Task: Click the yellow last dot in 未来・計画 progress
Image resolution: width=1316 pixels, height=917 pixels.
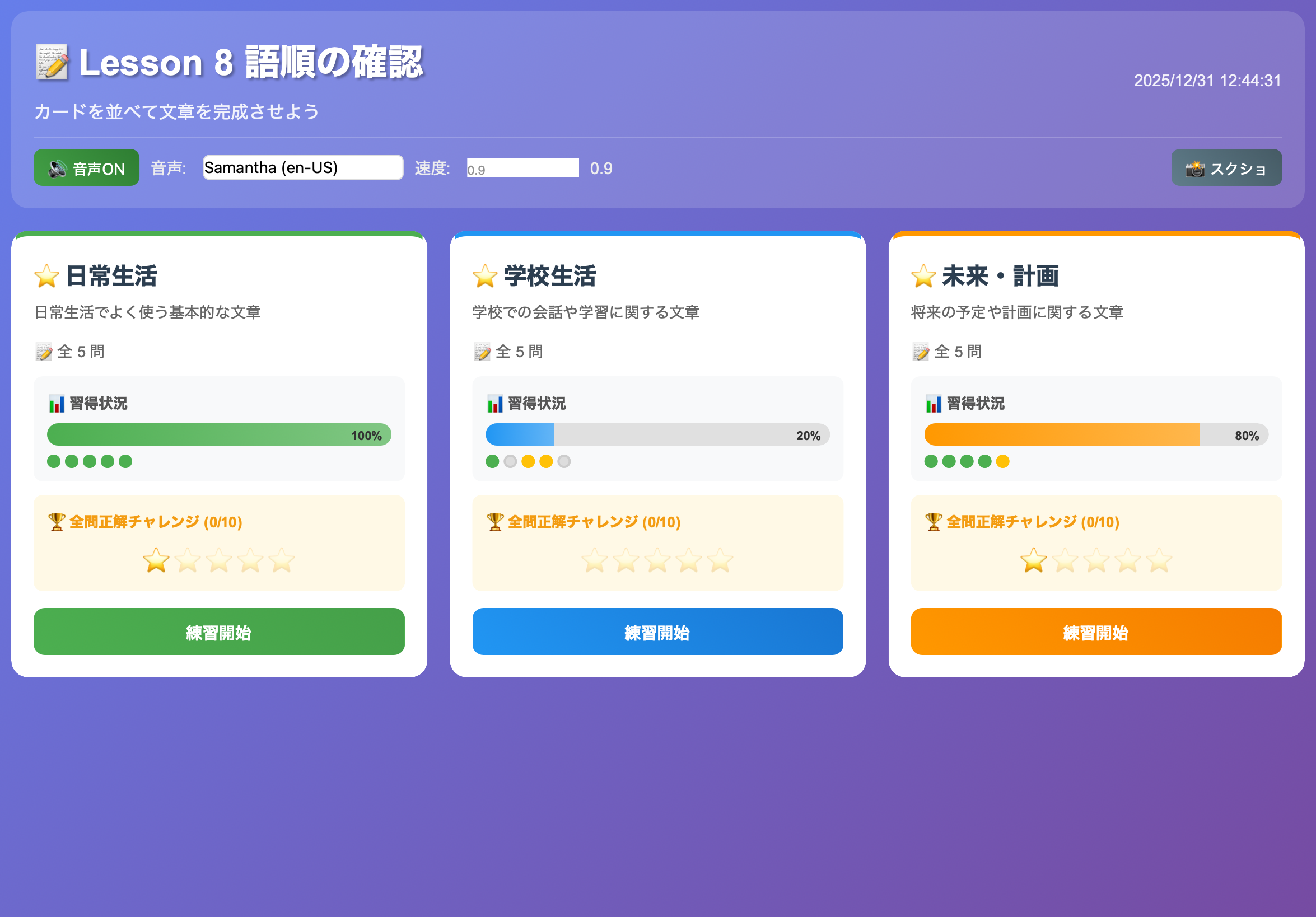Action: tap(1002, 461)
